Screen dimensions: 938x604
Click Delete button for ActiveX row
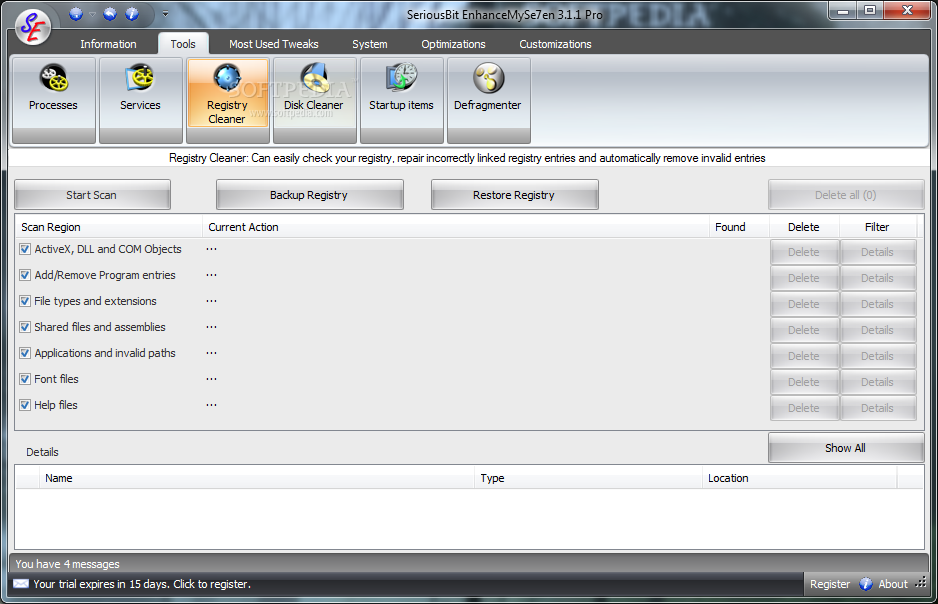pyautogui.click(x=803, y=252)
